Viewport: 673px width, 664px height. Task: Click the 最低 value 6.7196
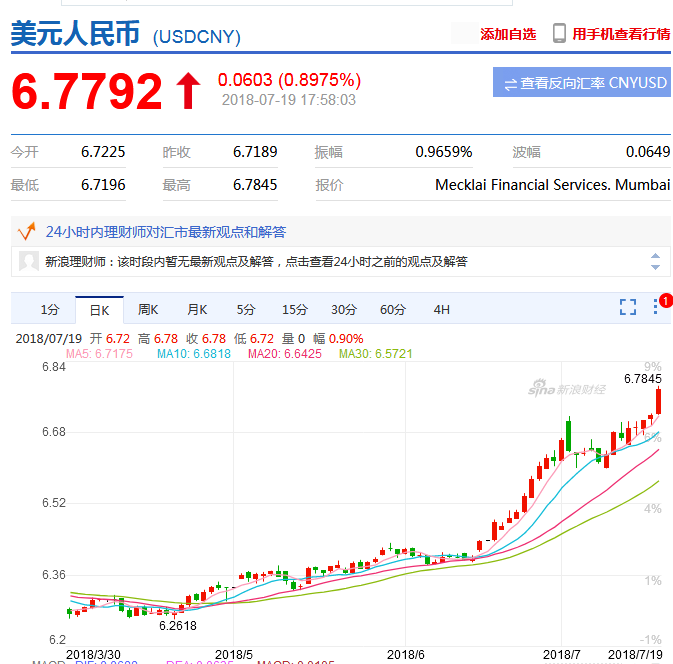pos(103,185)
